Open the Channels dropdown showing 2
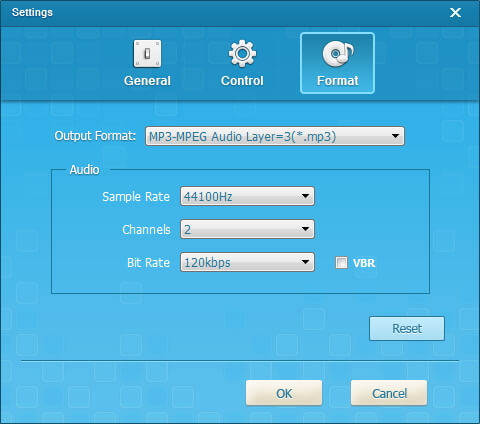The image size is (480, 424). pyautogui.click(x=247, y=229)
